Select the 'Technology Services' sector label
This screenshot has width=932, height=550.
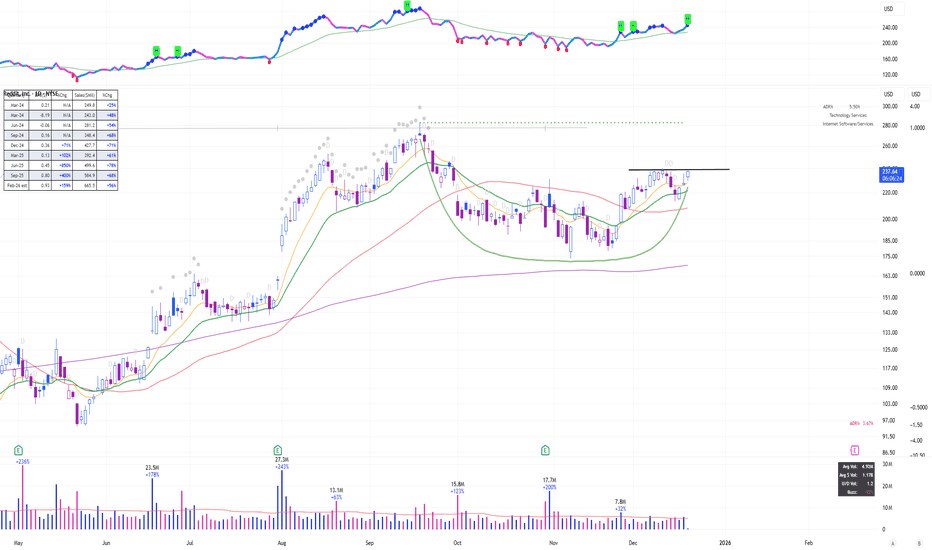click(x=848, y=115)
